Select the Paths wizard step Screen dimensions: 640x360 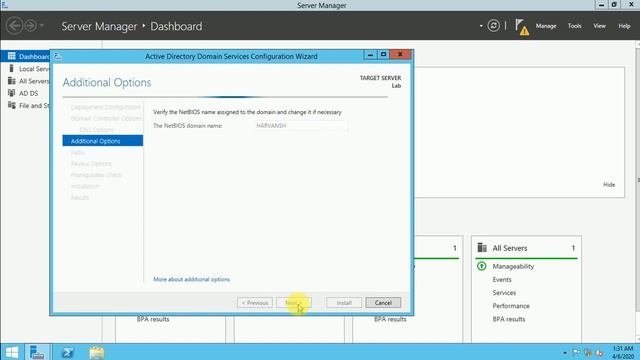pos(77,152)
